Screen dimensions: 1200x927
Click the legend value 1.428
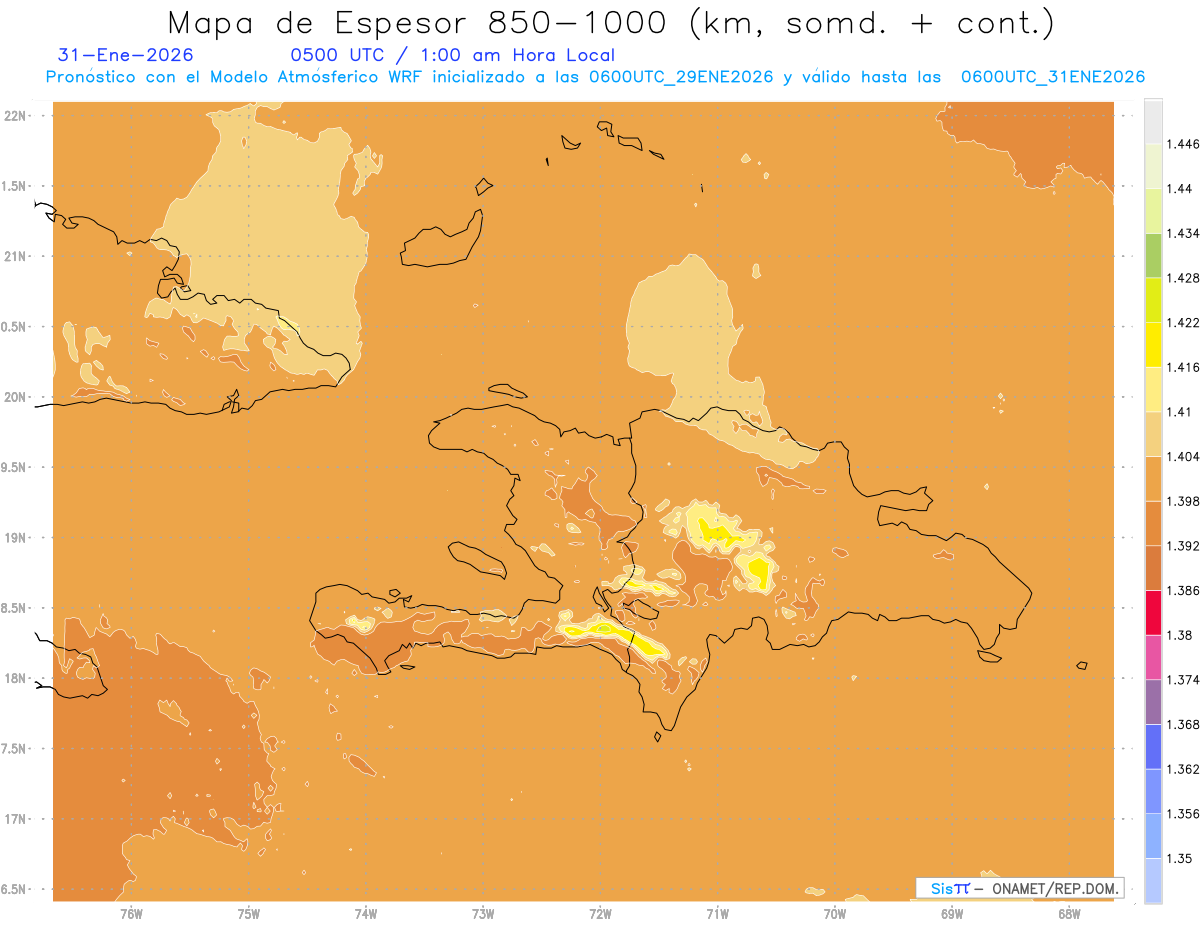pyautogui.click(x=1182, y=278)
